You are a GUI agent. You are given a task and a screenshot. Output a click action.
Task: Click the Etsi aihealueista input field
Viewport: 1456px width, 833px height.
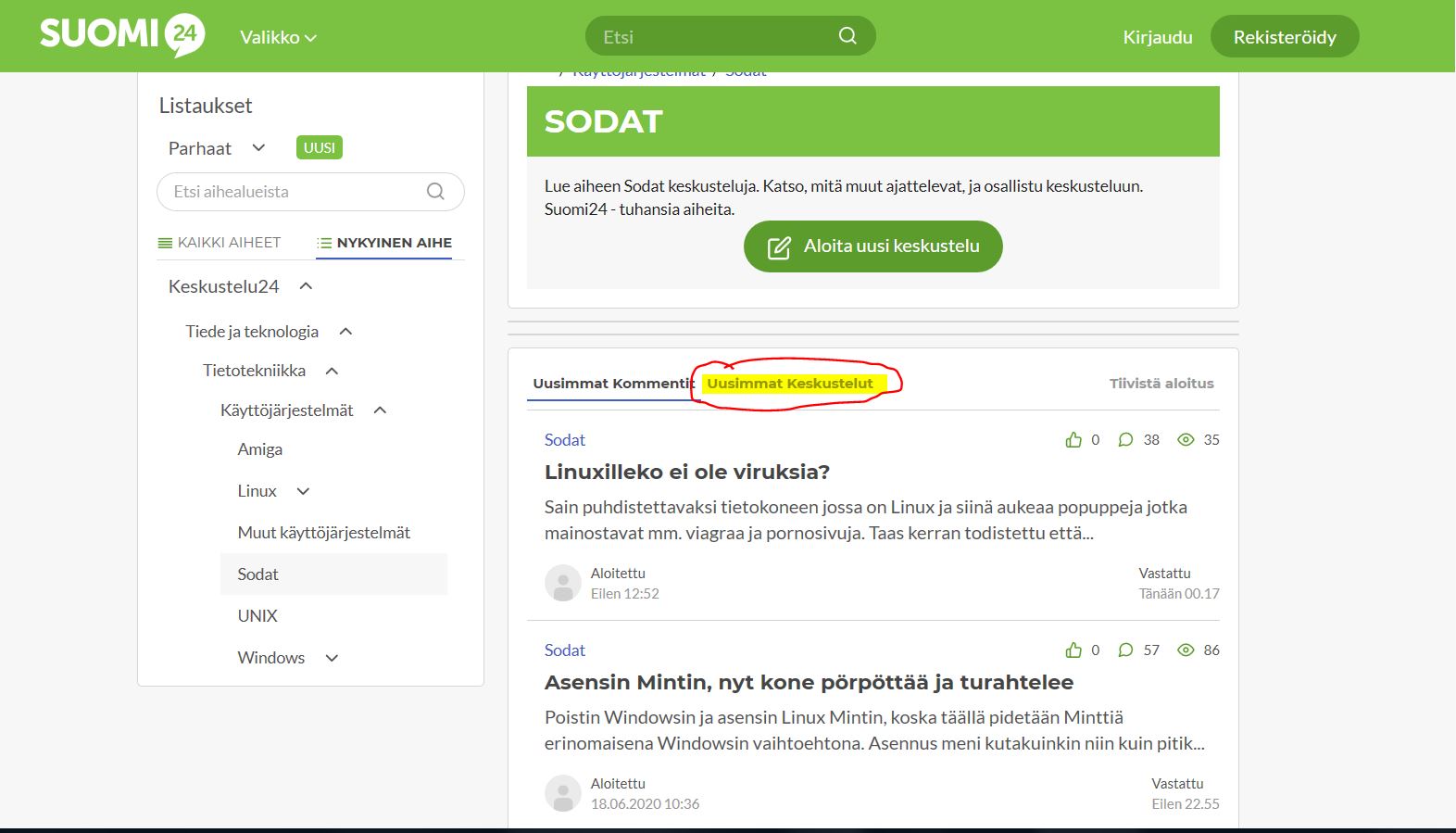(310, 192)
